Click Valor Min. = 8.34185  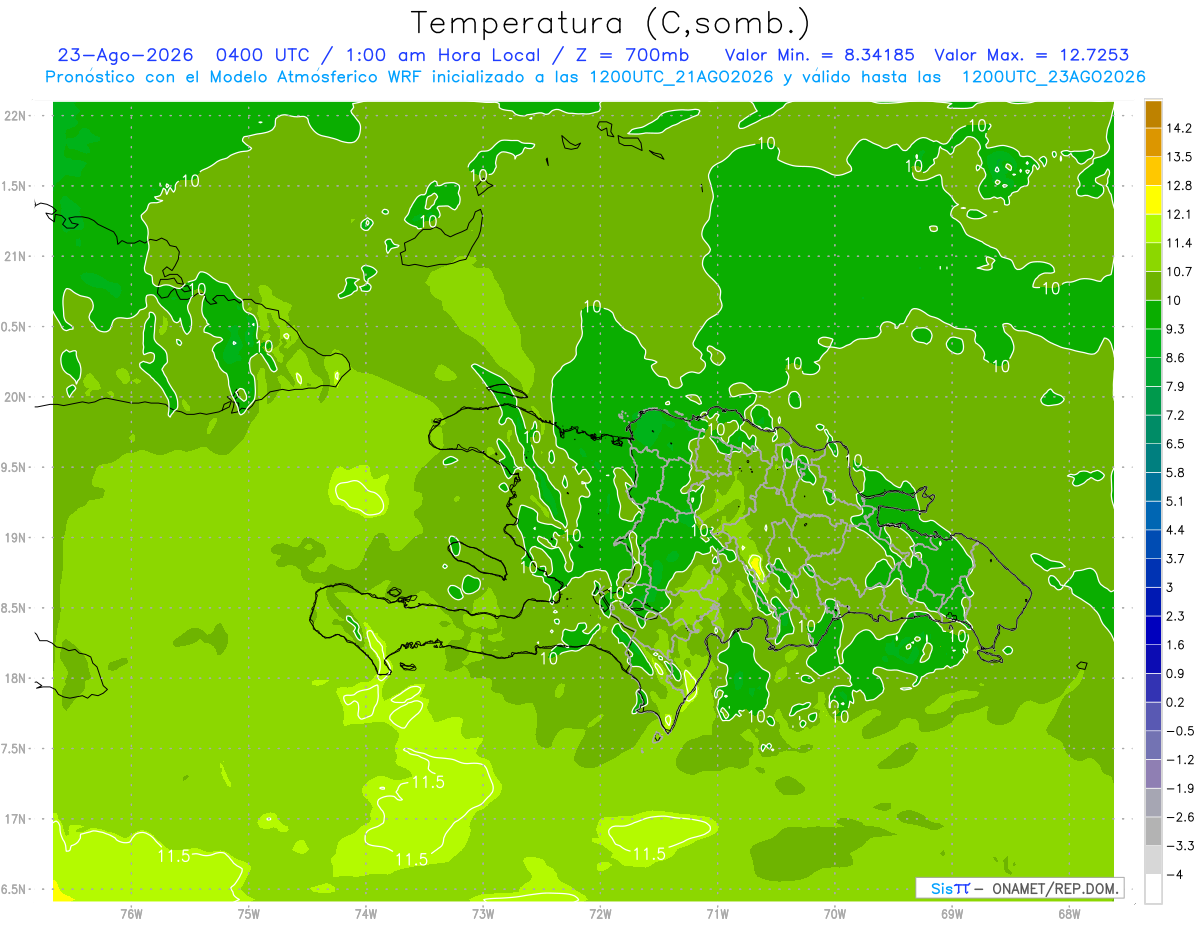pyautogui.click(x=820, y=55)
